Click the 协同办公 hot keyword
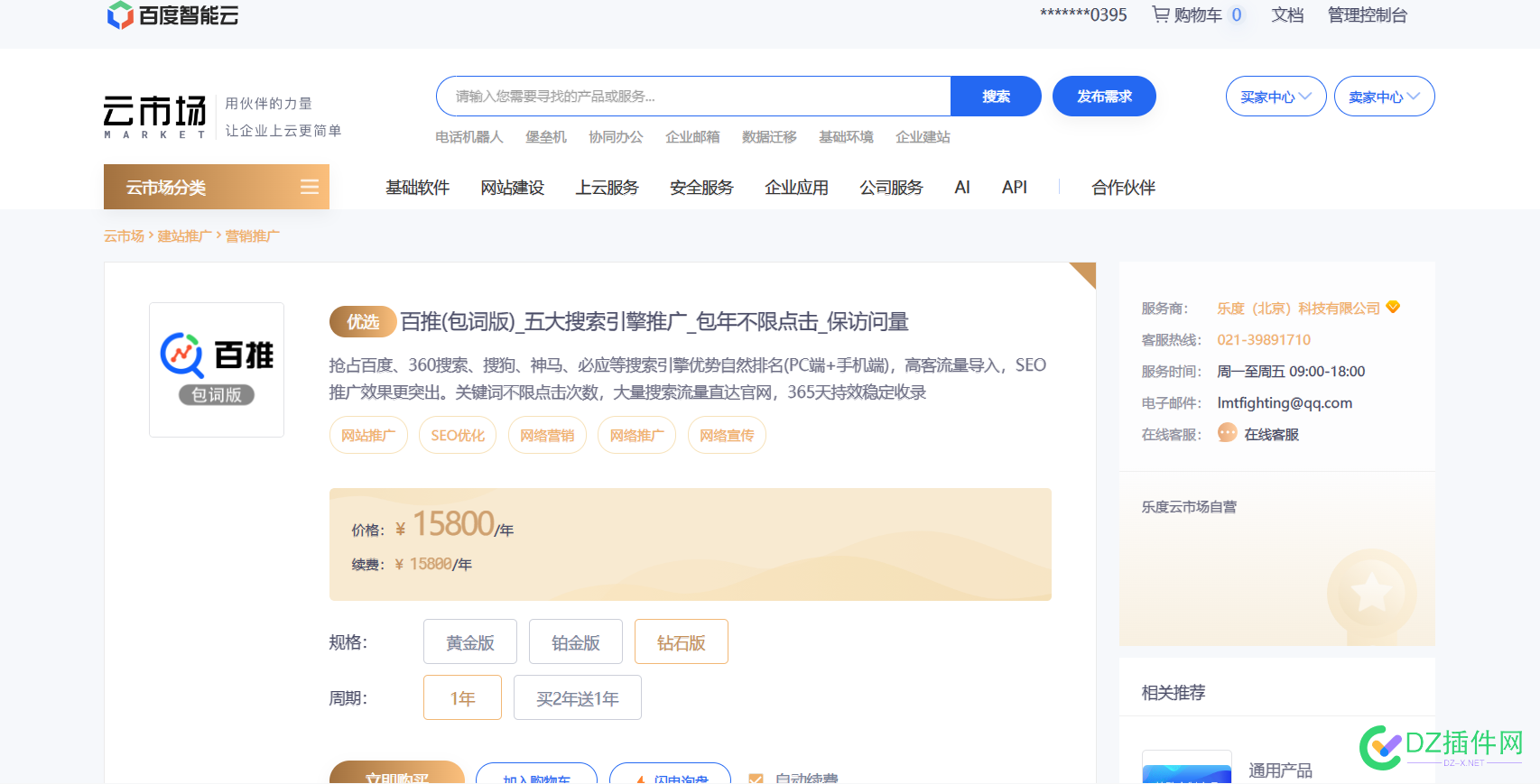Screen dimensions: 1540x784 (616, 136)
